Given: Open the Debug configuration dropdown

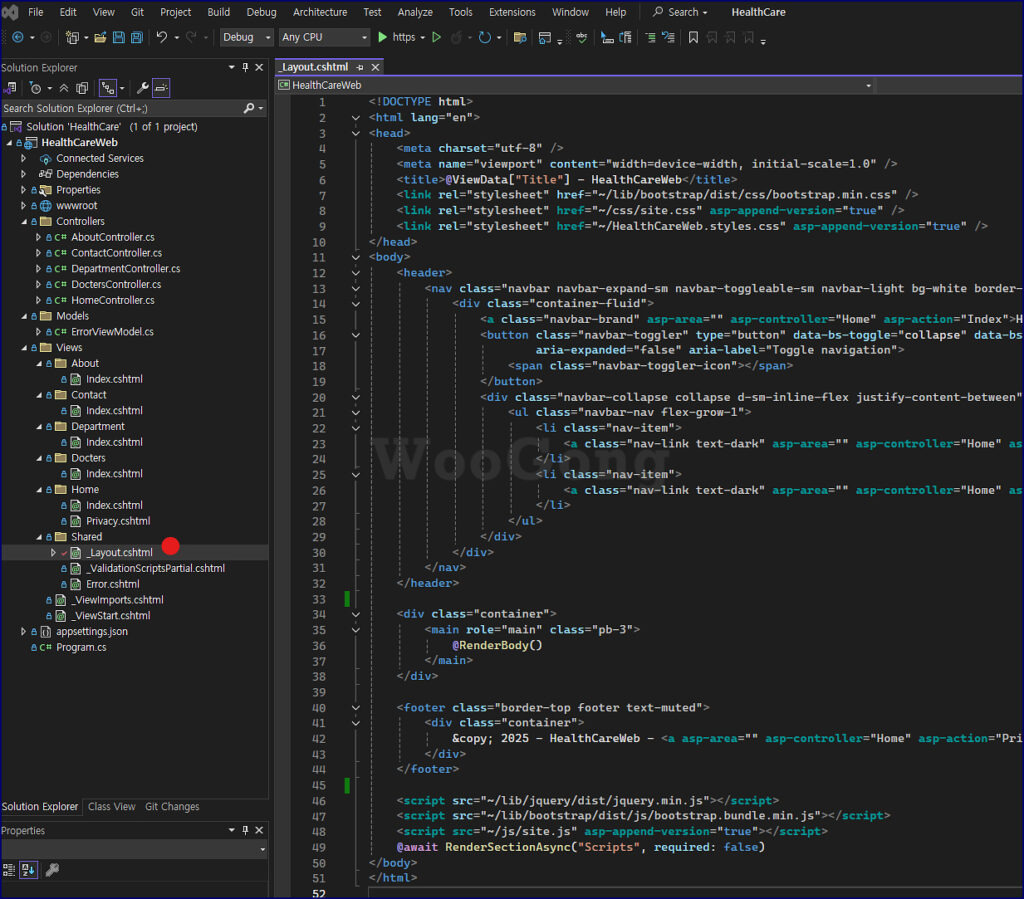Looking at the screenshot, I should coord(246,37).
